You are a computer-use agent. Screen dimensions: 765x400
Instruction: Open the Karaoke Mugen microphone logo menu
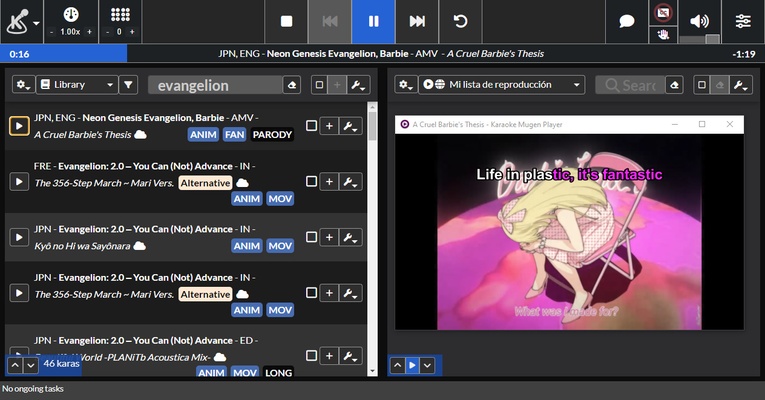(x=22, y=22)
